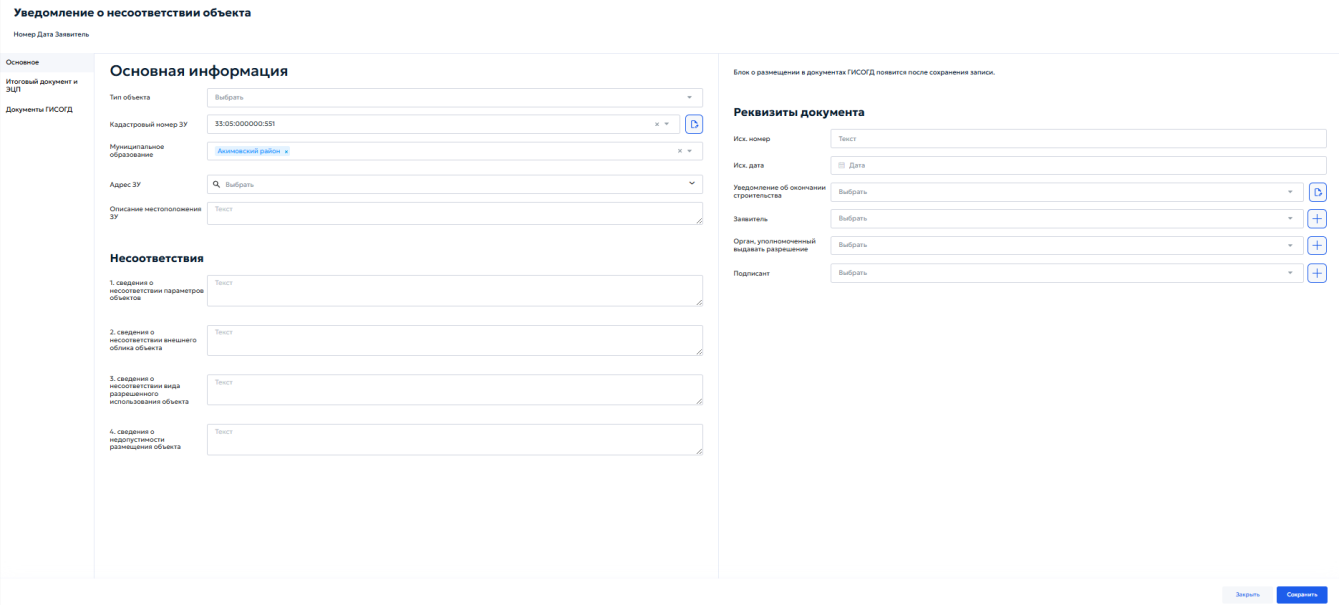The image size is (1339, 605).
Task: Open Кадастровый номер ЗУ dropdown arrow
Action: [667, 124]
